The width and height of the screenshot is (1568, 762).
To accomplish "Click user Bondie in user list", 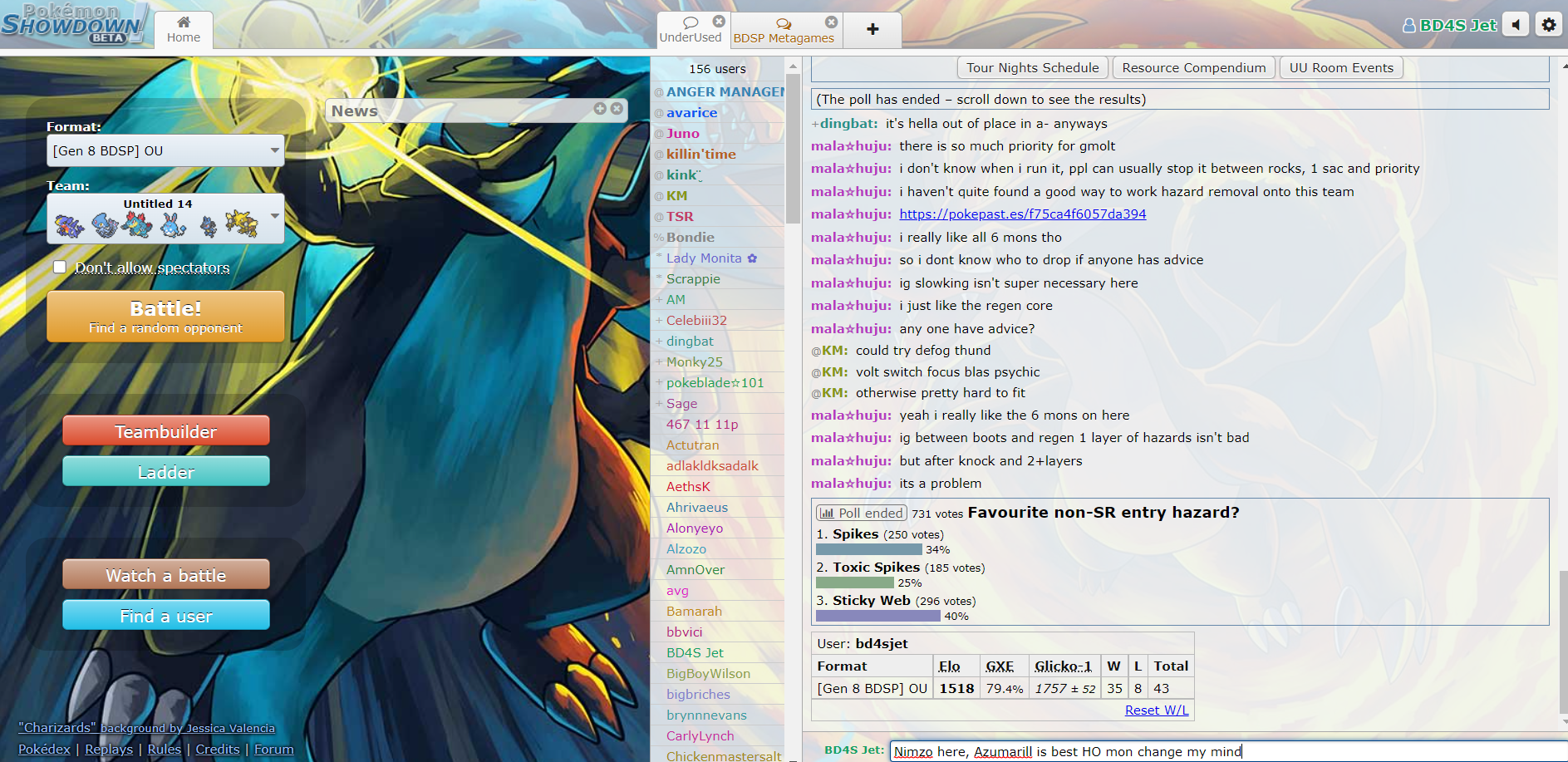I will tap(720, 237).
